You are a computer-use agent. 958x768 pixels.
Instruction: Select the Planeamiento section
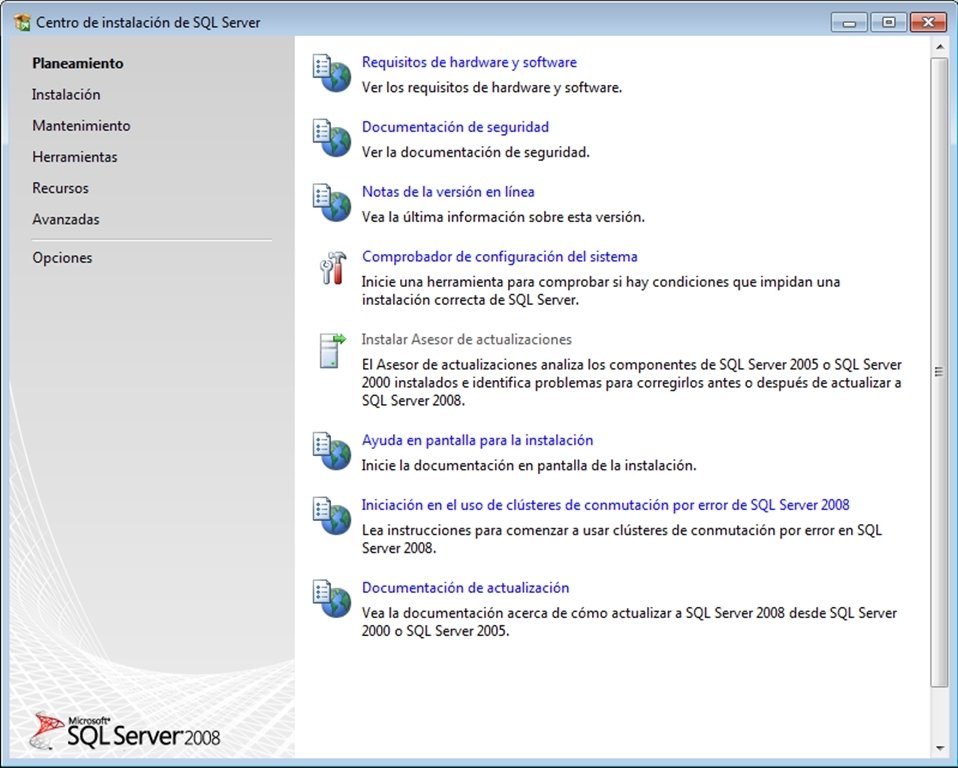point(78,63)
